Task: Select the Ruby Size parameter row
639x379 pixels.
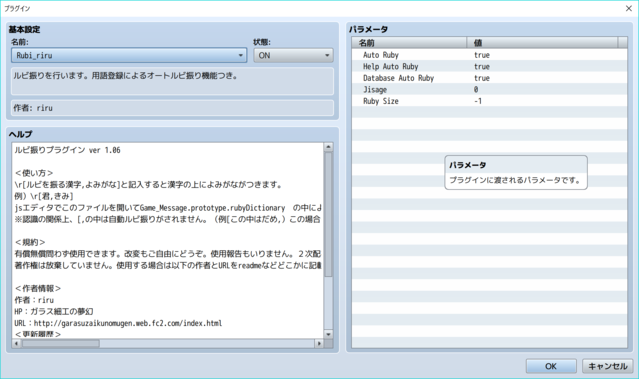Action: tap(489, 101)
